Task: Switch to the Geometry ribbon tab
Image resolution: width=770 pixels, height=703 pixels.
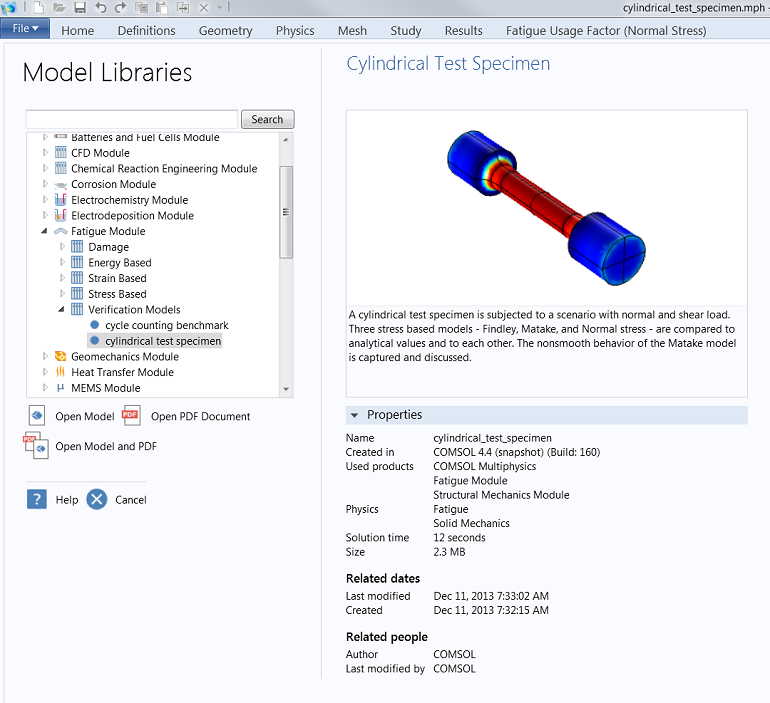Action: 225,30
